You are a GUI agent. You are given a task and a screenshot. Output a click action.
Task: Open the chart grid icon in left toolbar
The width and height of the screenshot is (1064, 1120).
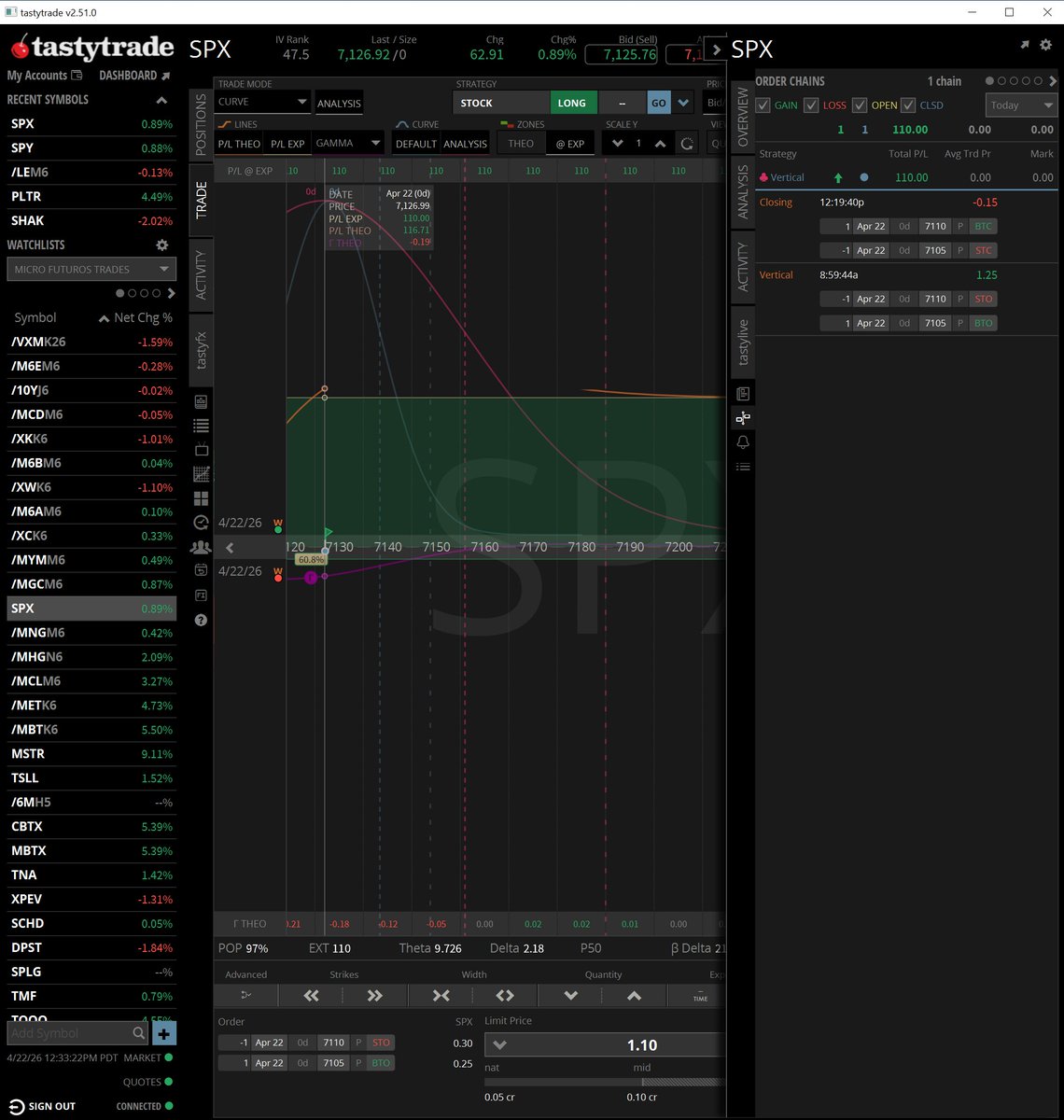[x=201, y=474]
